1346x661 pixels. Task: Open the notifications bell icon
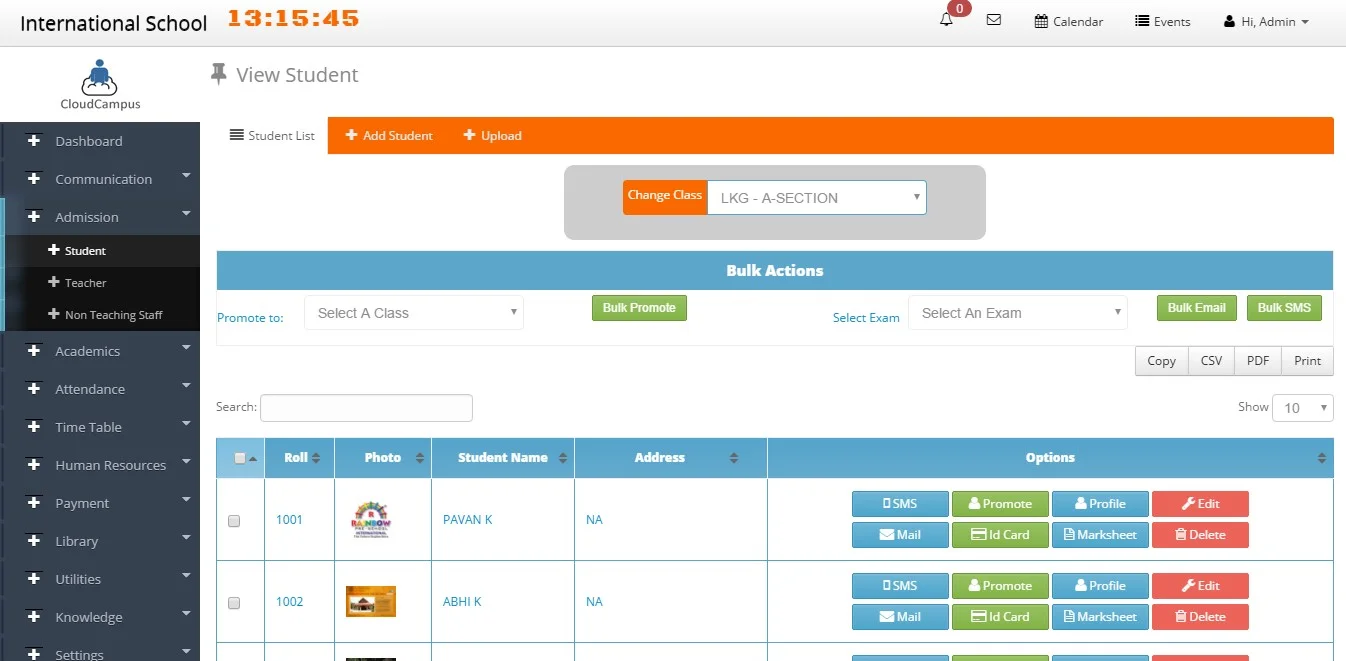click(x=946, y=20)
